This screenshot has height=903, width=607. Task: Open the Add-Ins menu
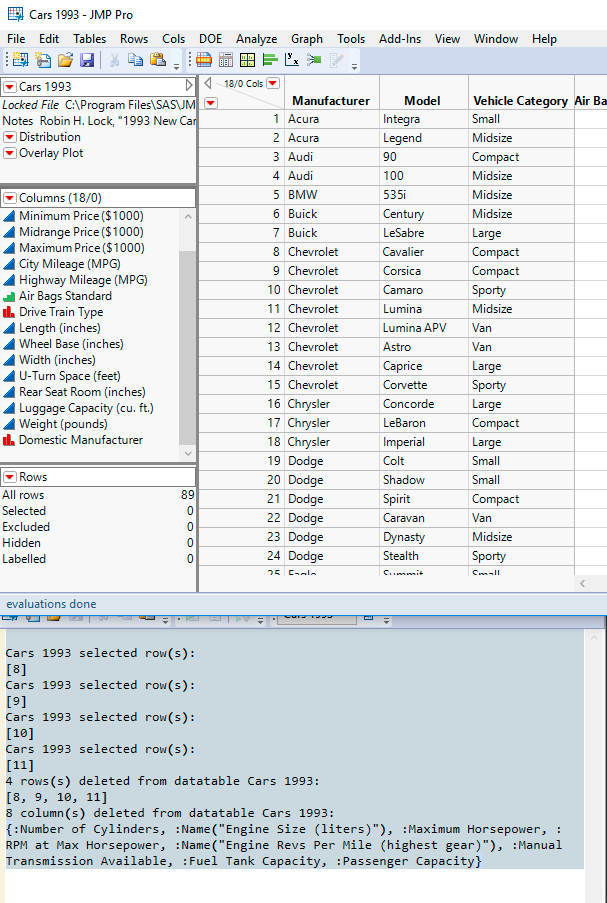click(400, 39)
